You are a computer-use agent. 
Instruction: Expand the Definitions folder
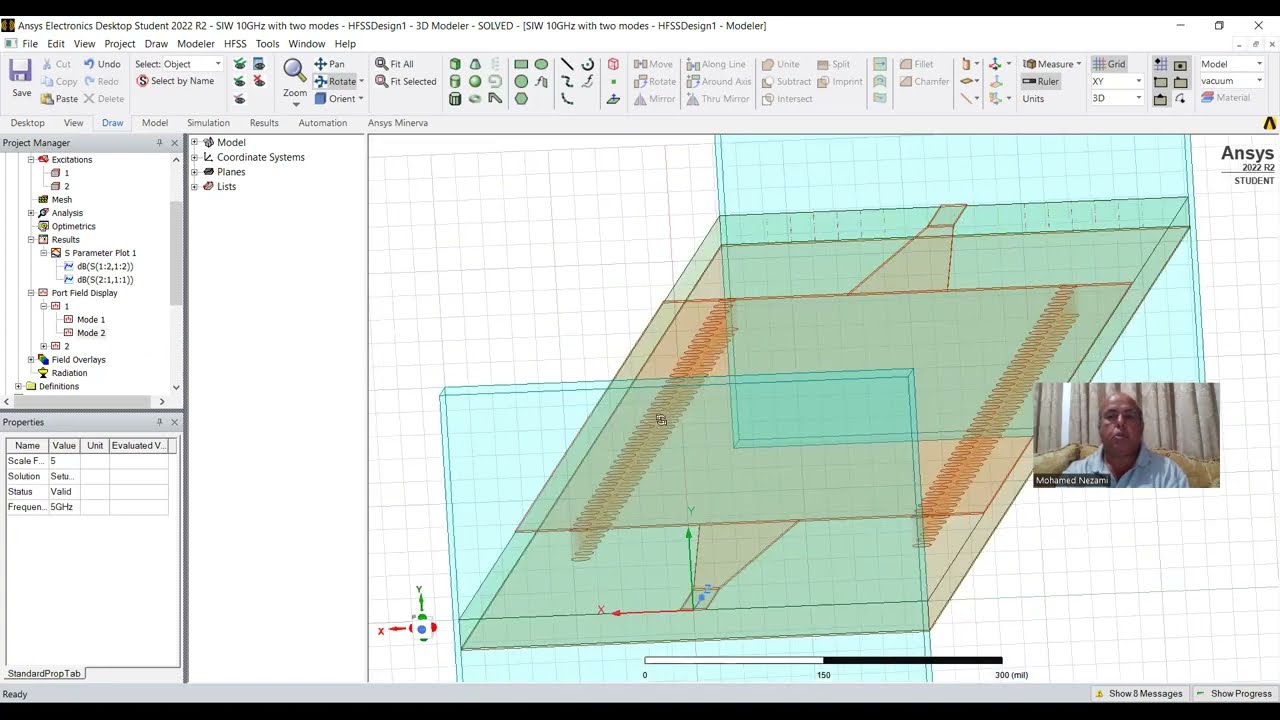(x=18, y=386)
